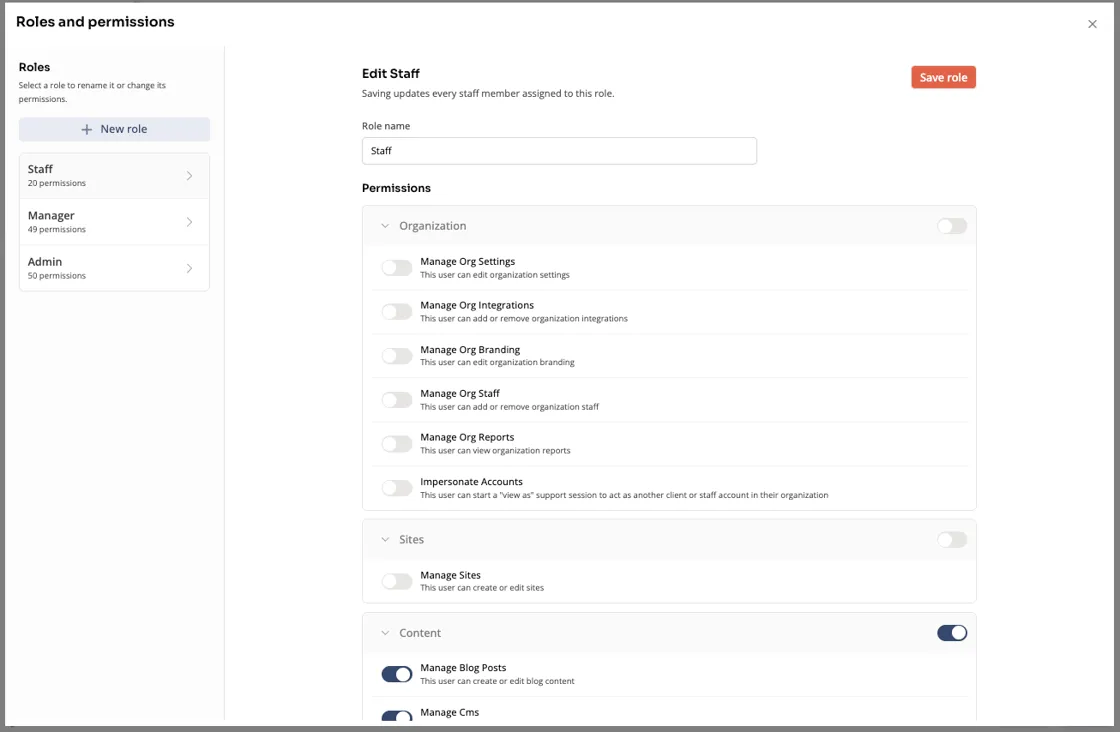This screenshot has height=732, width=1120.
Task: Disable Manage Blog Posts permission
Action: pos(396,674)
